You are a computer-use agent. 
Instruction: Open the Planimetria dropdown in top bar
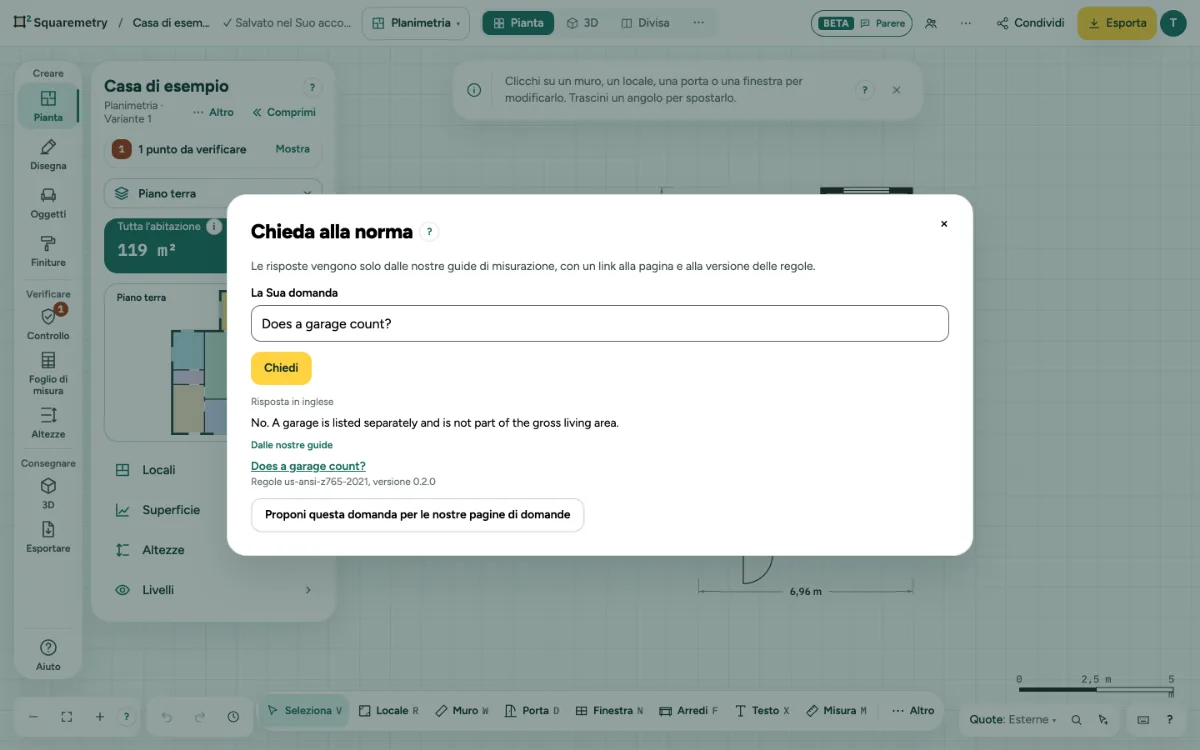click(416, 23)
